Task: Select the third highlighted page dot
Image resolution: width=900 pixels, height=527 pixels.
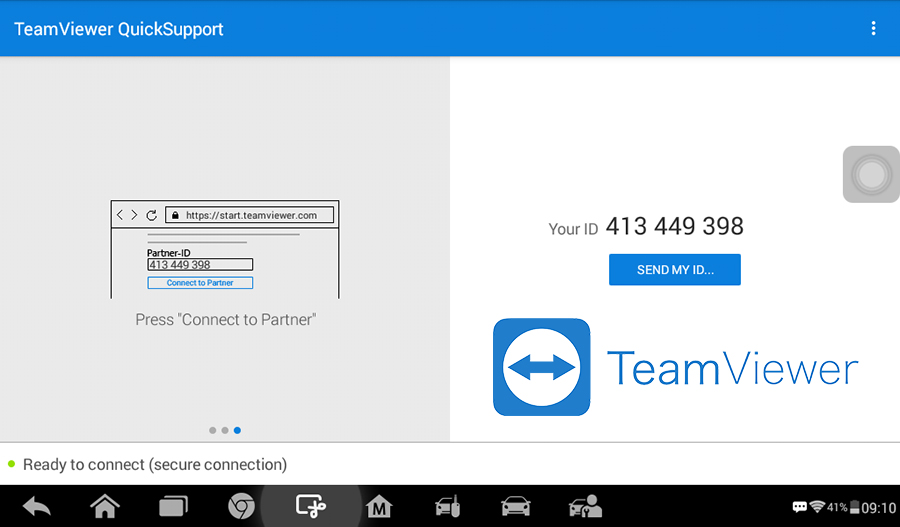Action: coord(237,430)
